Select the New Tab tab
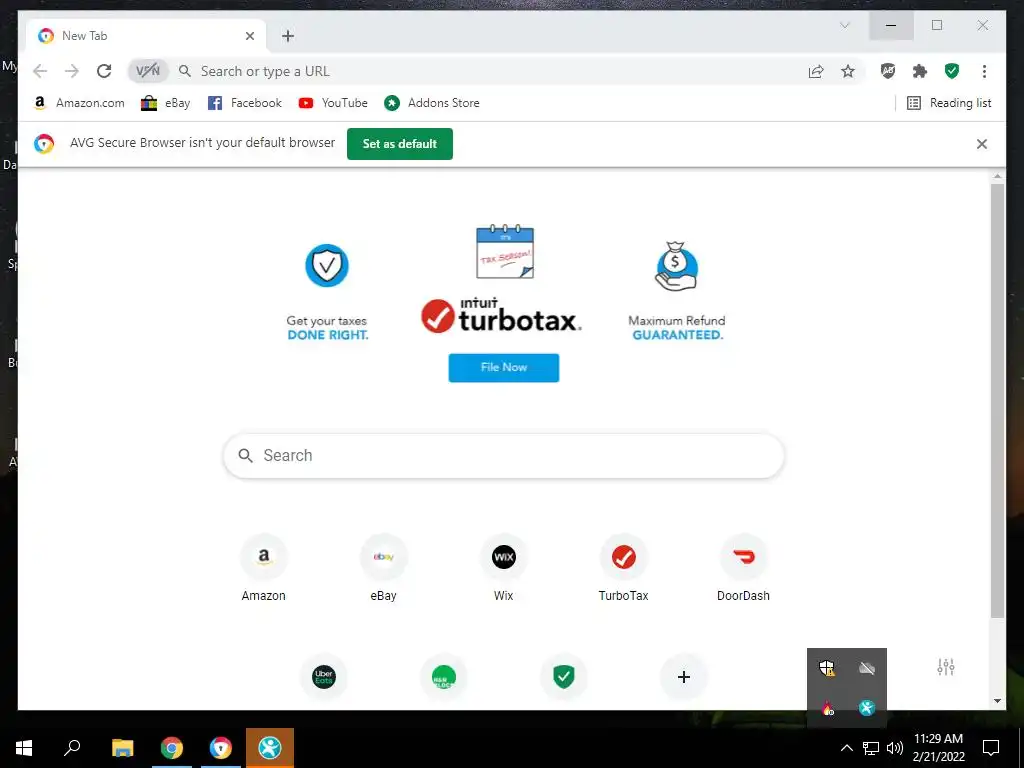Viewport: 1024px width, 768px height. [x=146, y=36]
